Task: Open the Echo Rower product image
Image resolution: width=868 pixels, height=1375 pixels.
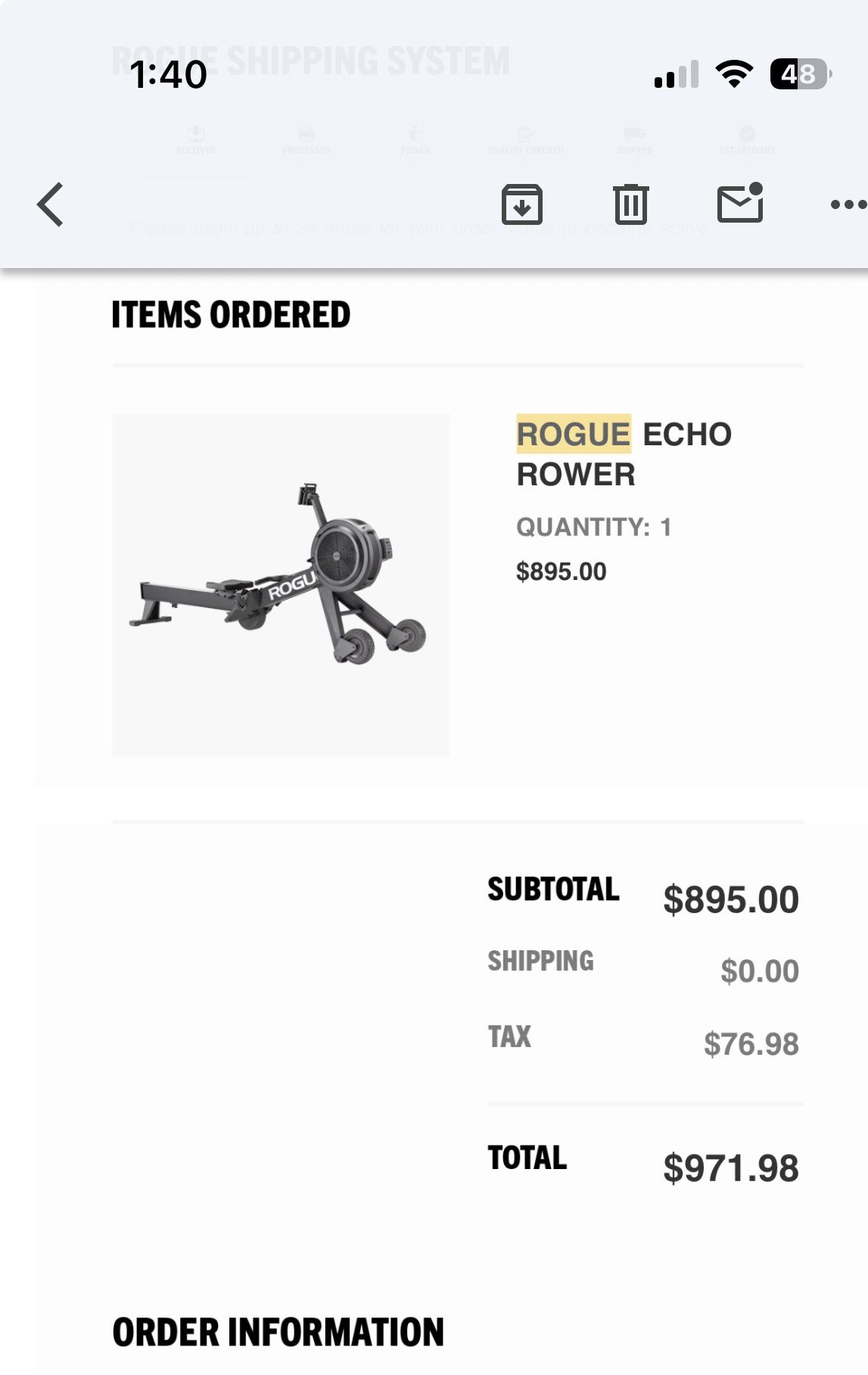Action: (282, 585)
